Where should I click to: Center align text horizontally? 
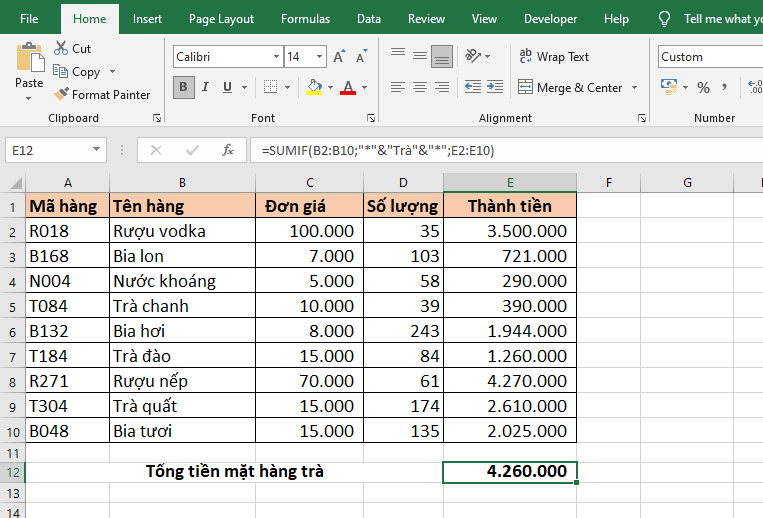[x=419, y=88]
